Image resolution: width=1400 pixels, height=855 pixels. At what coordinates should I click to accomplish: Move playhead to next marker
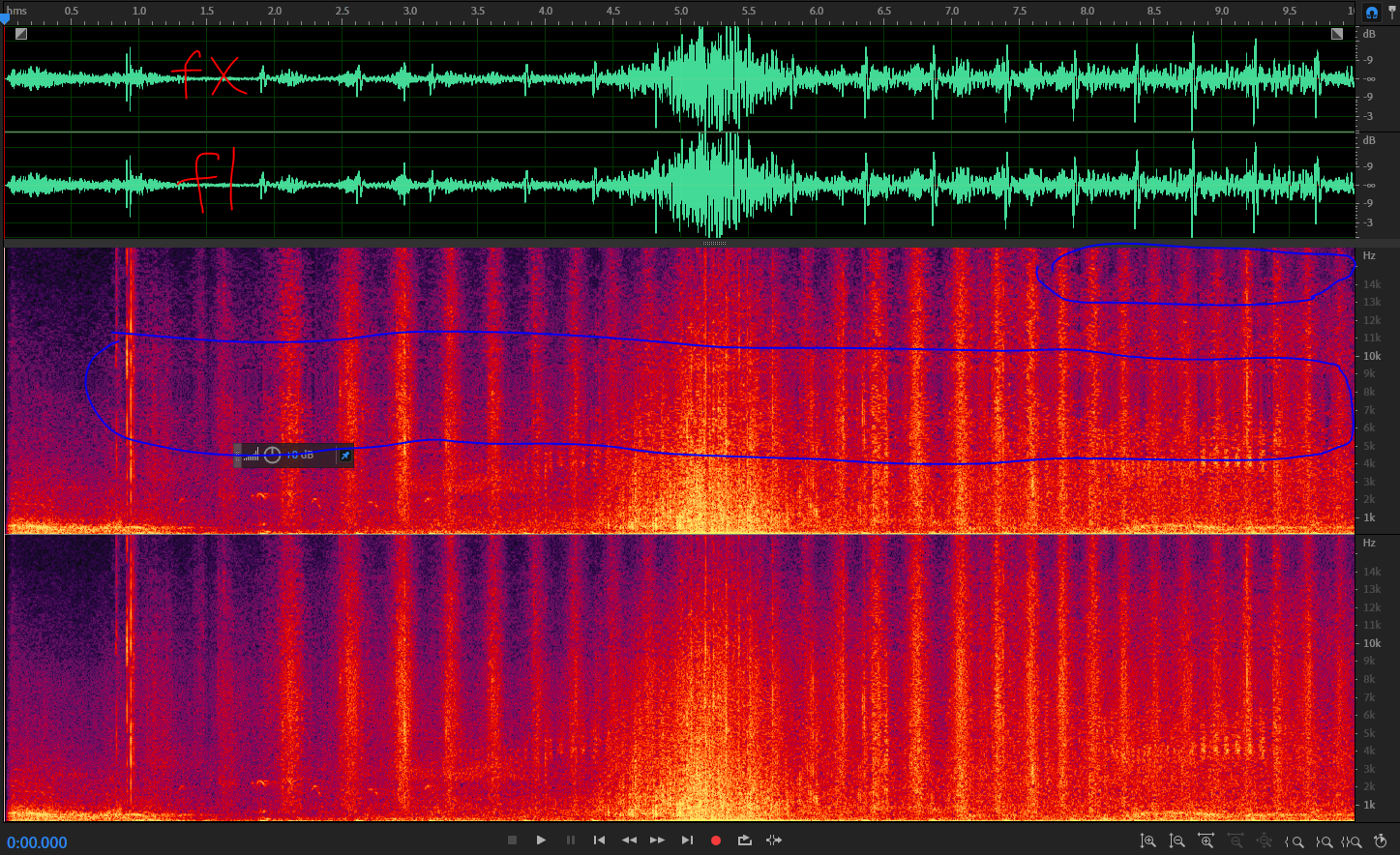[687, 840]
